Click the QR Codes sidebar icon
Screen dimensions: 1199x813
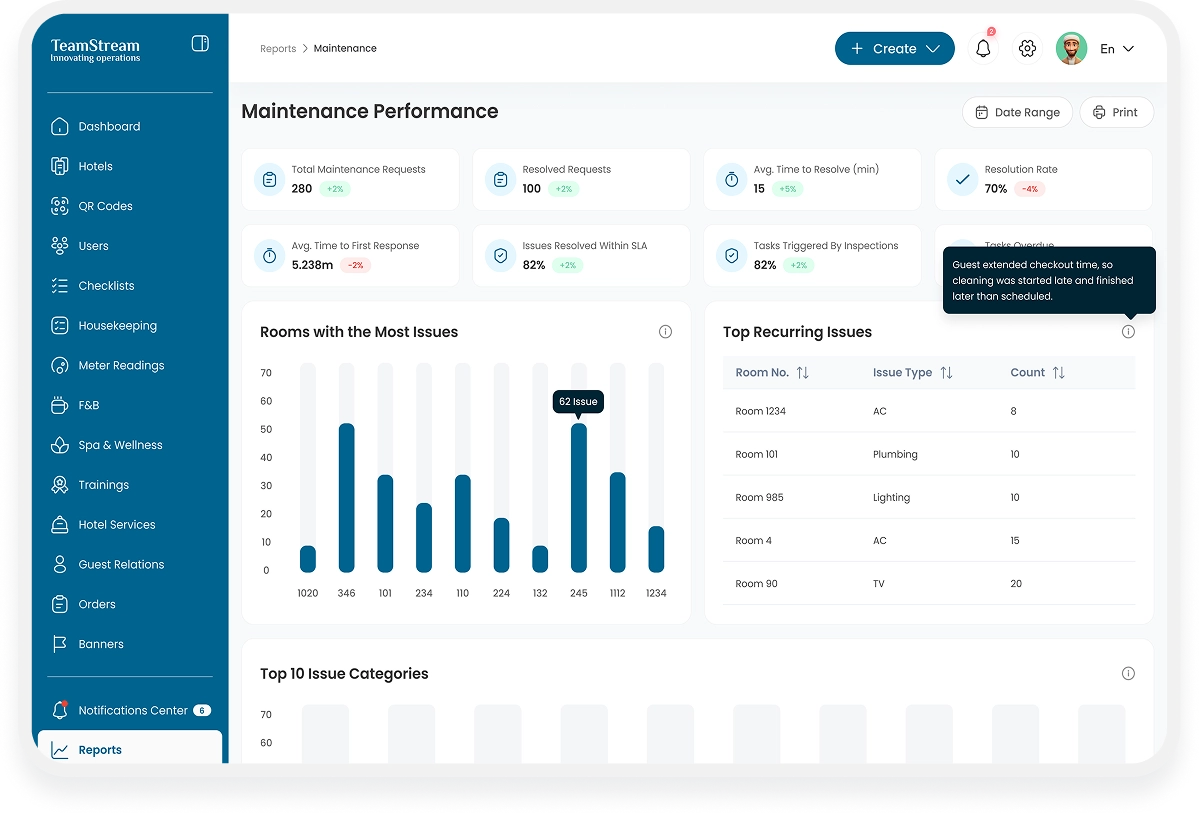[x=60, y=206]
